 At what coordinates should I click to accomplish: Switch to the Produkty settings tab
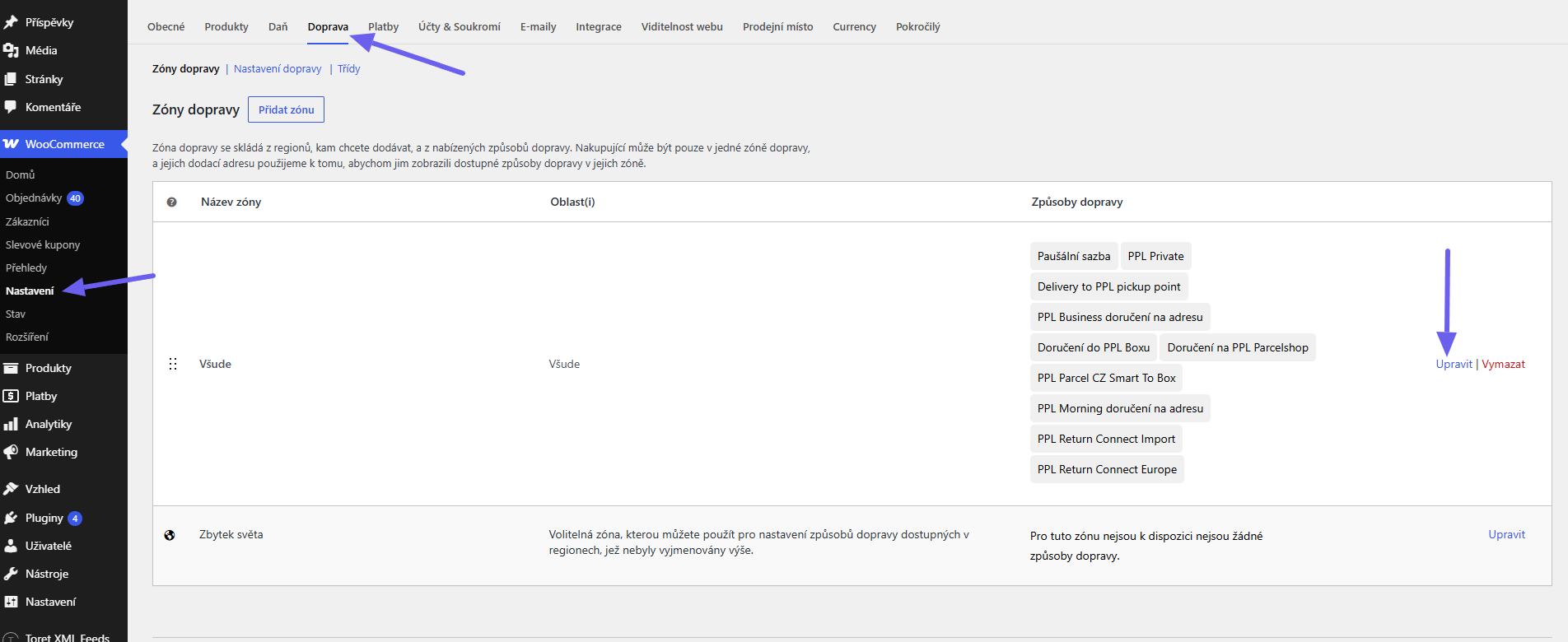(226, 26)
